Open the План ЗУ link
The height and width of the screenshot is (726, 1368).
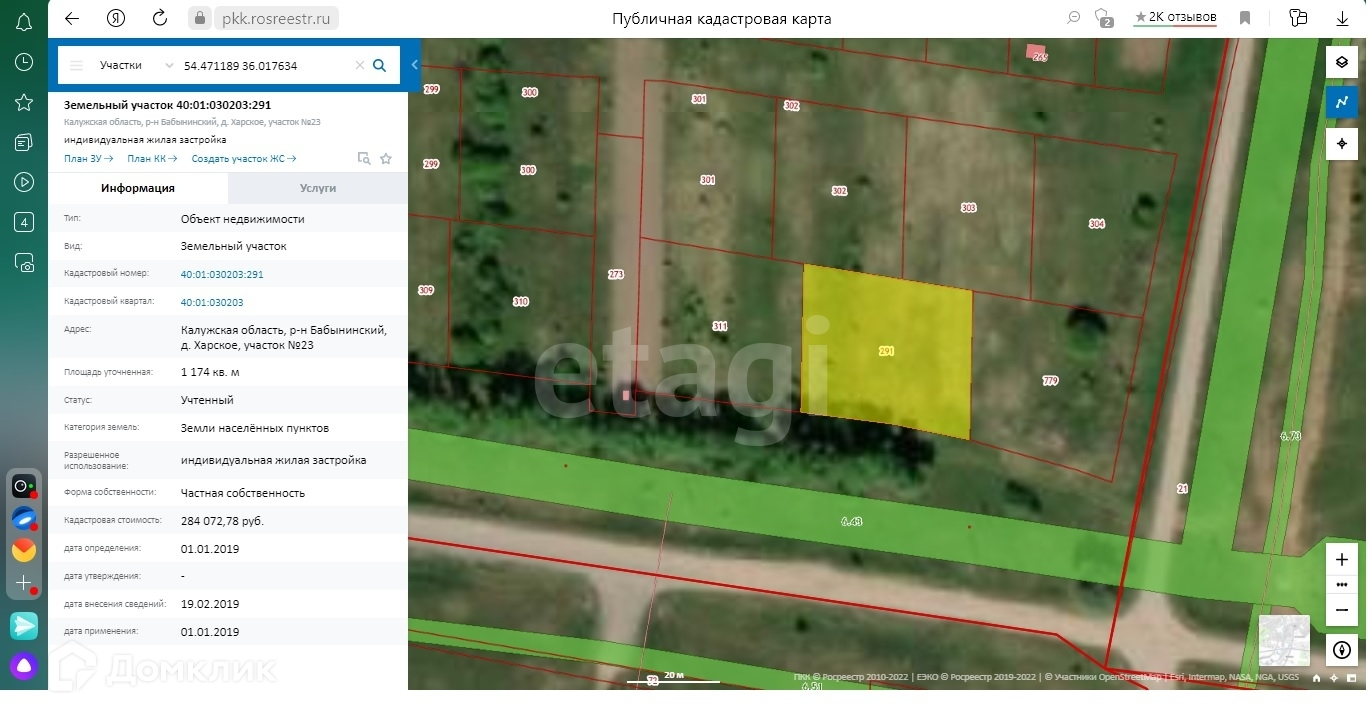tap(88, 158)
